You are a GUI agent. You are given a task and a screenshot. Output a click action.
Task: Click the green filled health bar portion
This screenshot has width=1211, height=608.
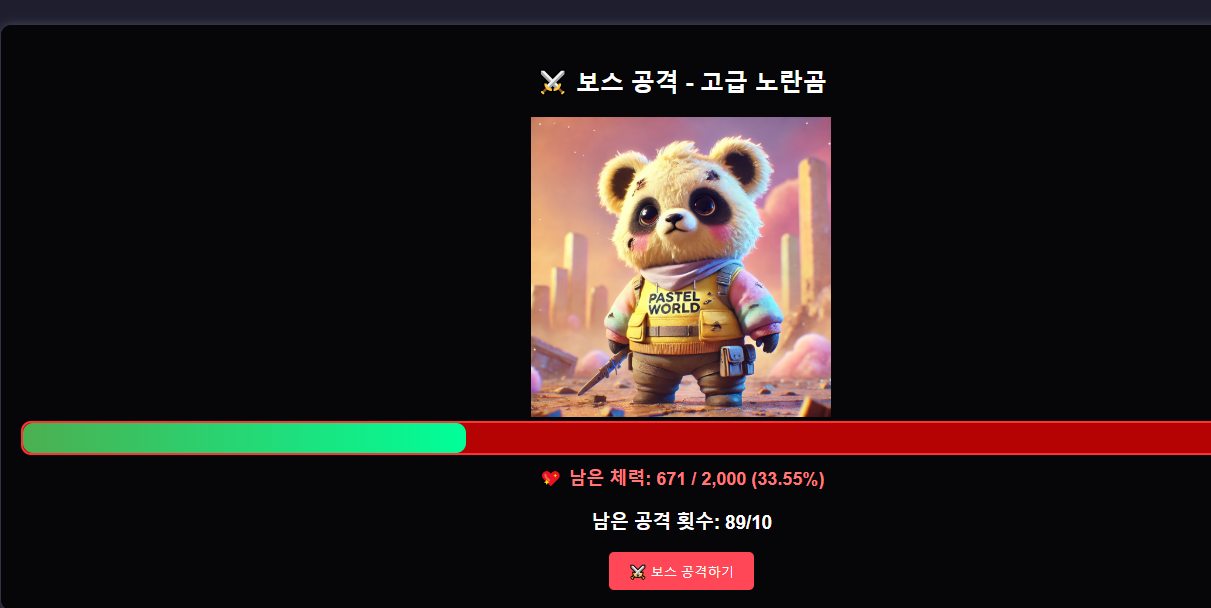coord(244,438)
